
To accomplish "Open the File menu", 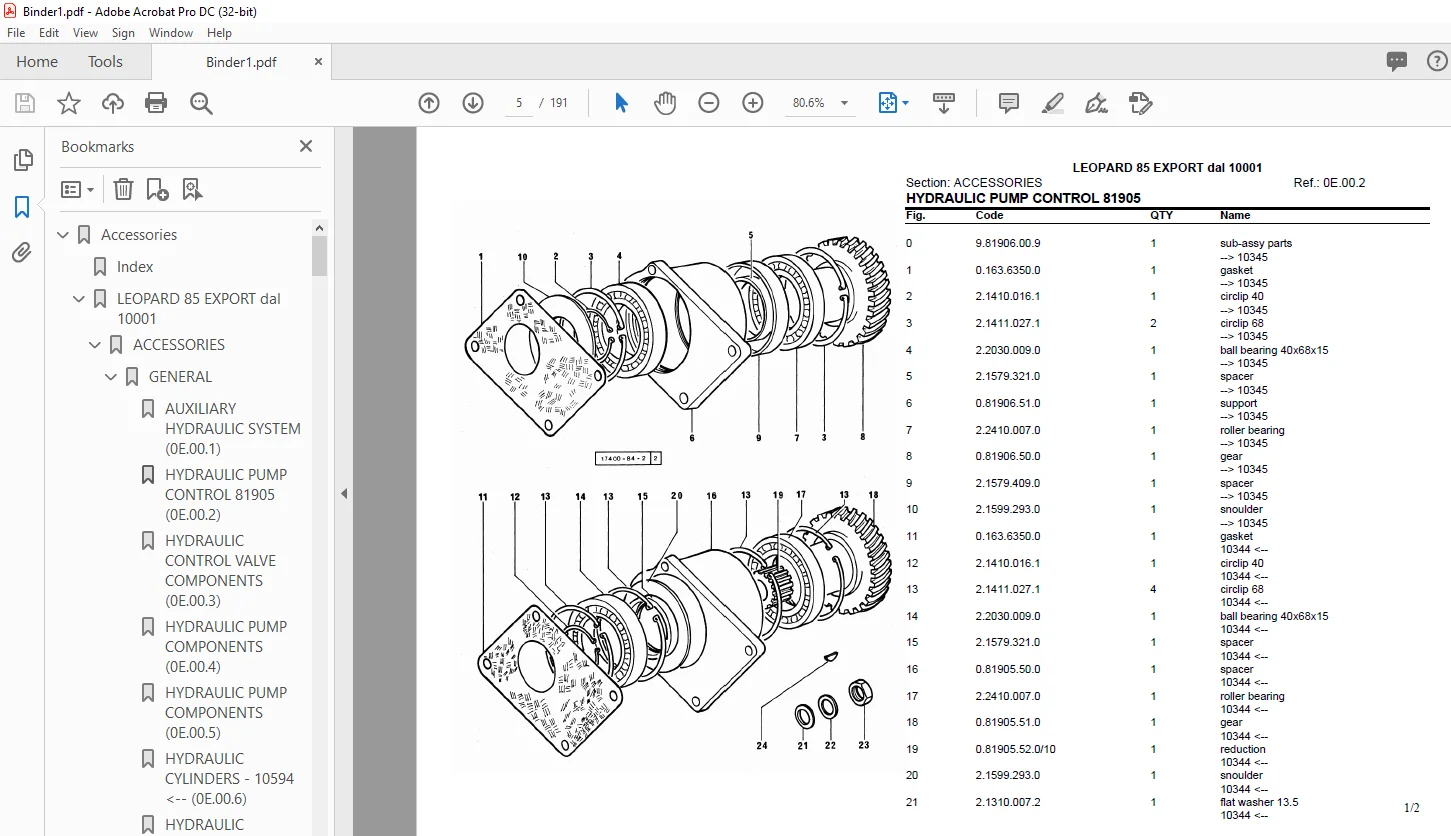I will (16, 33).
